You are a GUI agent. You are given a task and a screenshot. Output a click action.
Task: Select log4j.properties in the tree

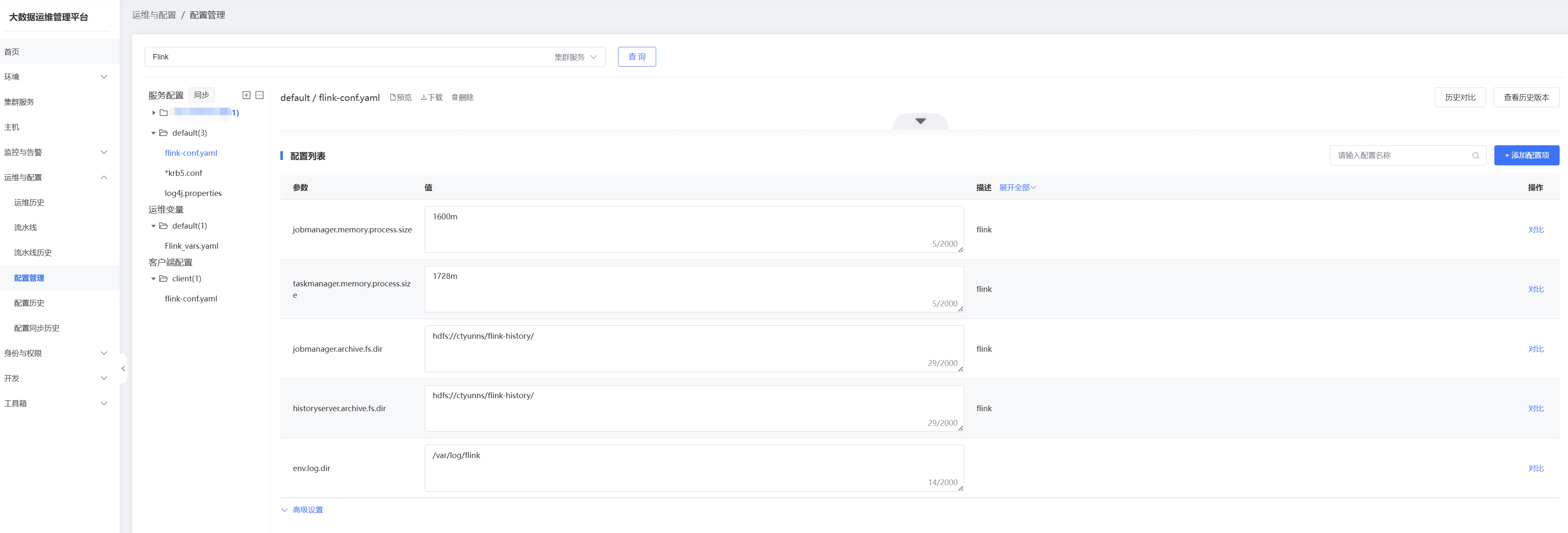(193, 193)
